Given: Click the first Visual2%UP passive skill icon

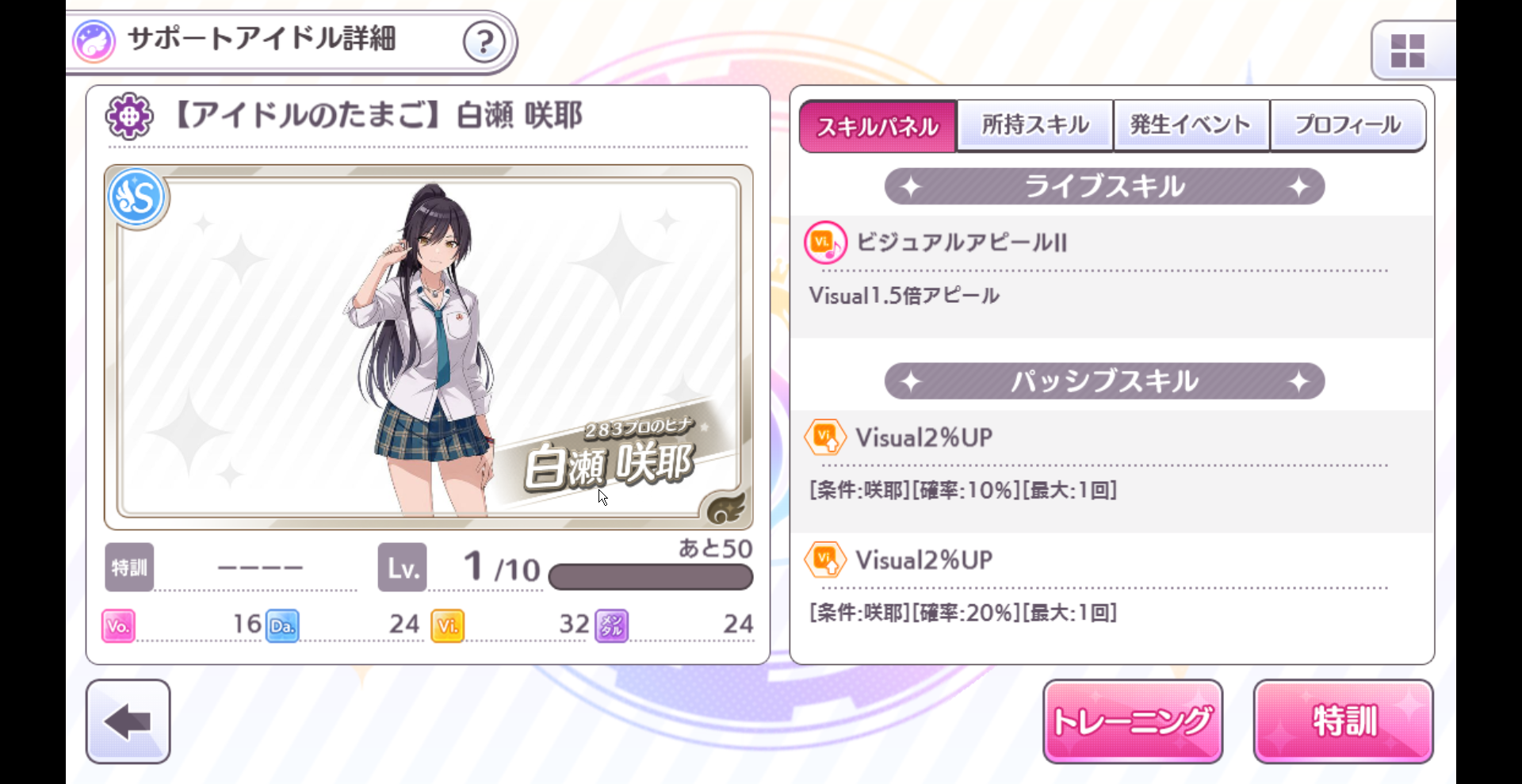Looking at the screenshot, I should point(825,438).
